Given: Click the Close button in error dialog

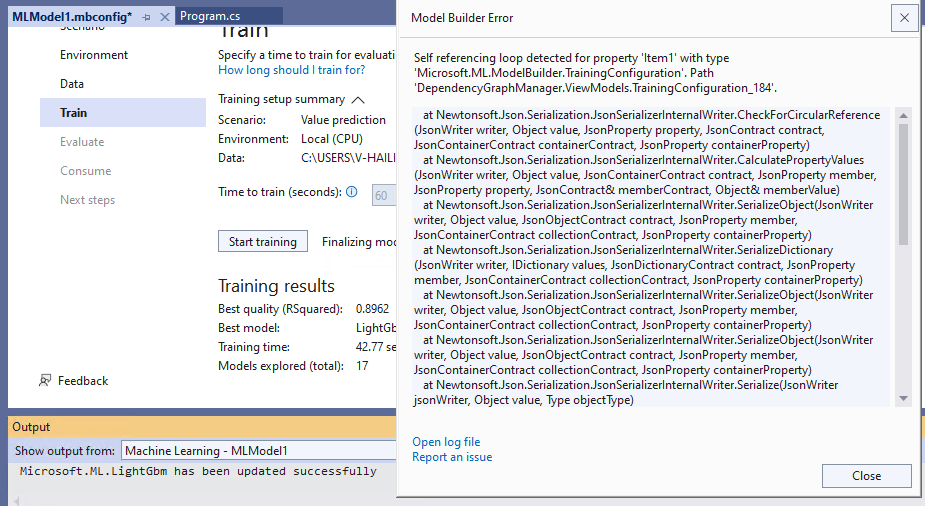Looking at the screenshot, I should tap(867, 476).
